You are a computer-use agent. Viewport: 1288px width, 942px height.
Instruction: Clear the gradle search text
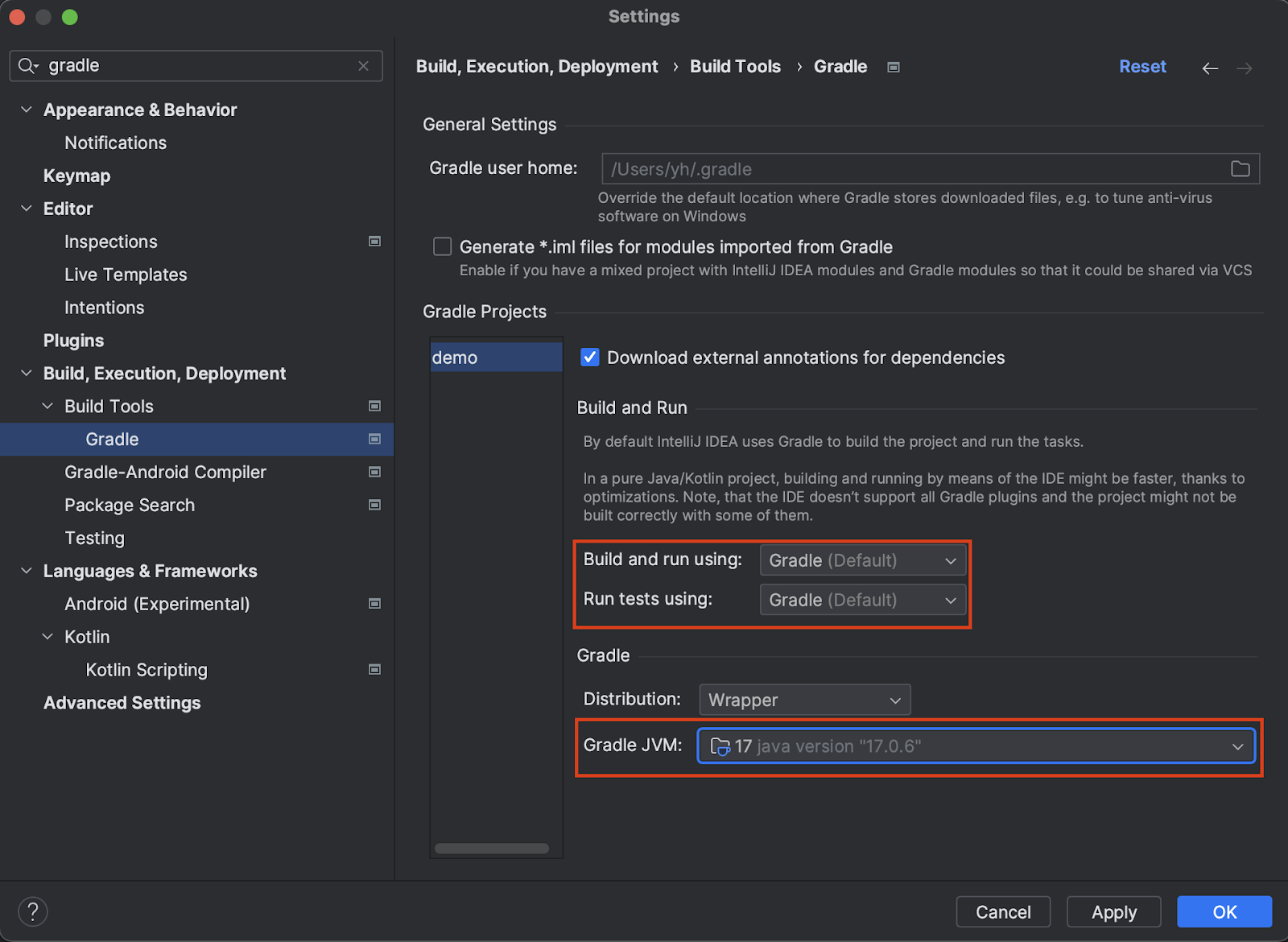click(x=364, y=66)
